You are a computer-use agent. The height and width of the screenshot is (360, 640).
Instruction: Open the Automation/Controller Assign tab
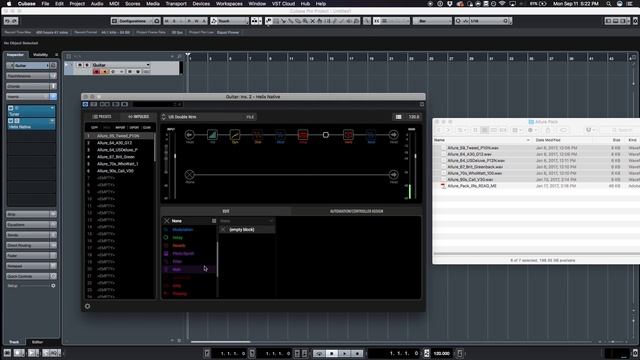click(x=356, y=211)
